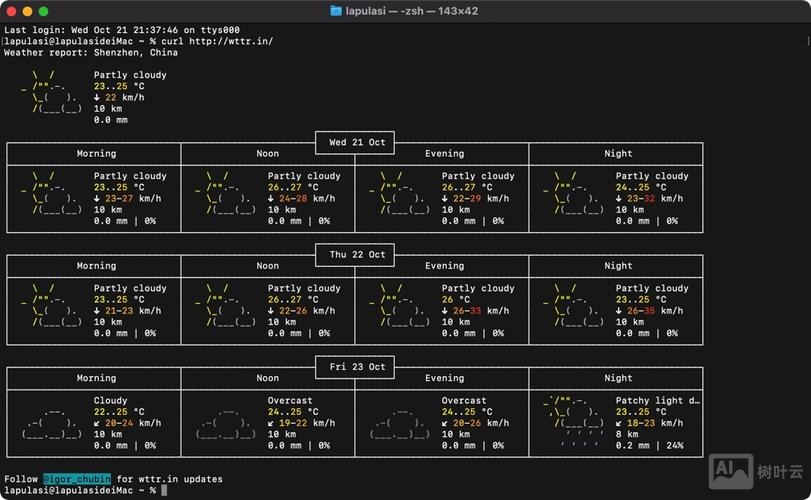
Task: Close the terminal window with red button
Action: point(12,11)
